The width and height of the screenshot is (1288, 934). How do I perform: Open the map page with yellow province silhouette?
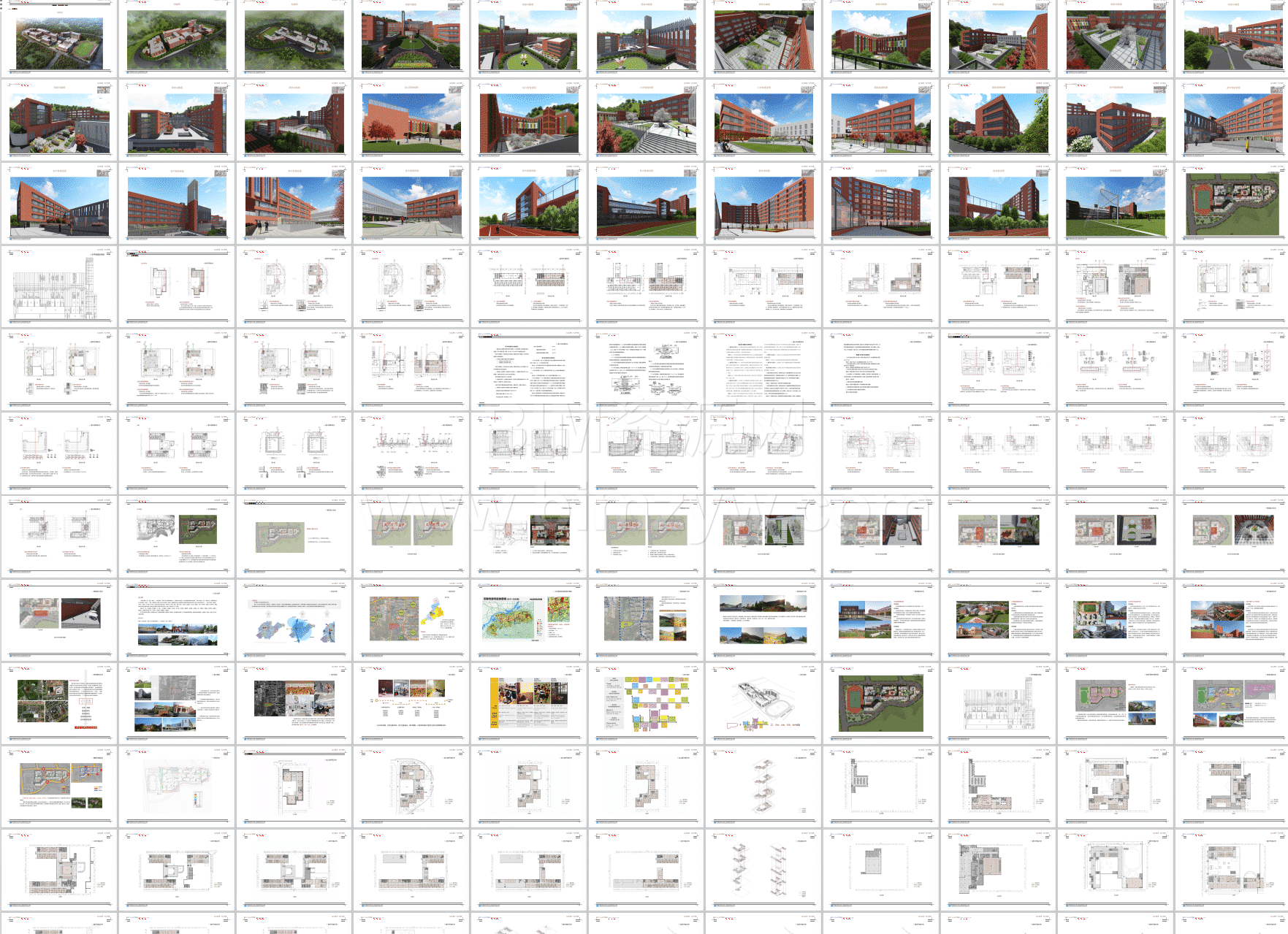[411, 619]
